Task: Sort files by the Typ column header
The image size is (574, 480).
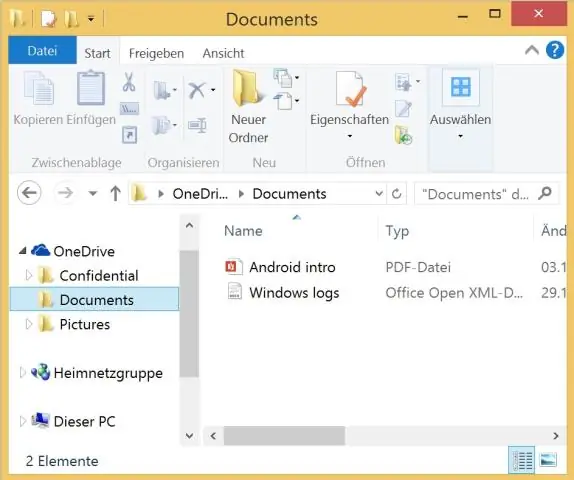Action: pyautogui.click(x=397, y=231)
